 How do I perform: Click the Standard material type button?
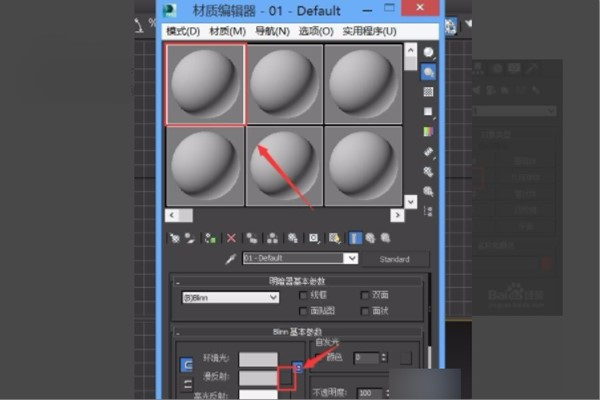pyautogui.click(x=395, y=259)
